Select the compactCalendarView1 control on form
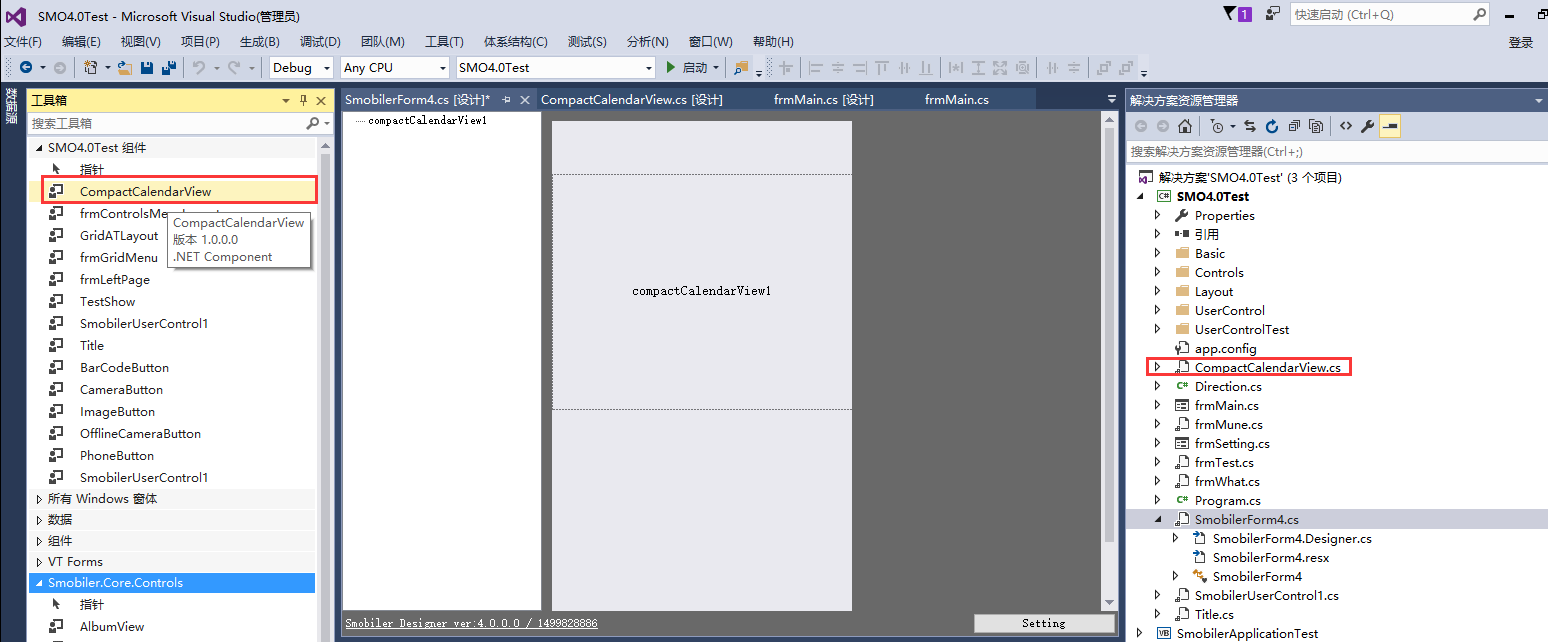The image size is (1548, 642). (x=702, y=291)
